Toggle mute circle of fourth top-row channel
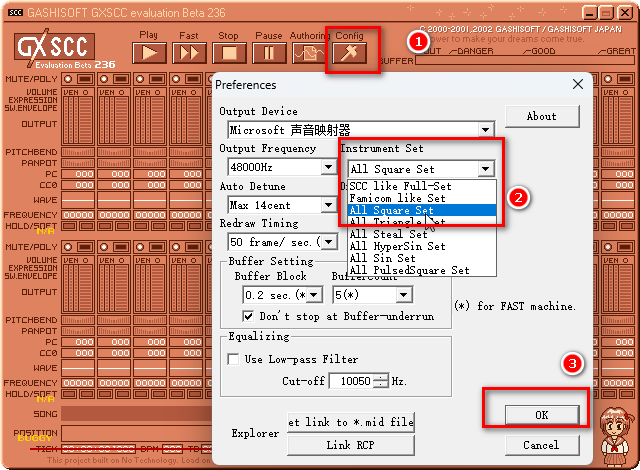Image resolution: width=640 pixels, height=470 pixels. (176, 79)
